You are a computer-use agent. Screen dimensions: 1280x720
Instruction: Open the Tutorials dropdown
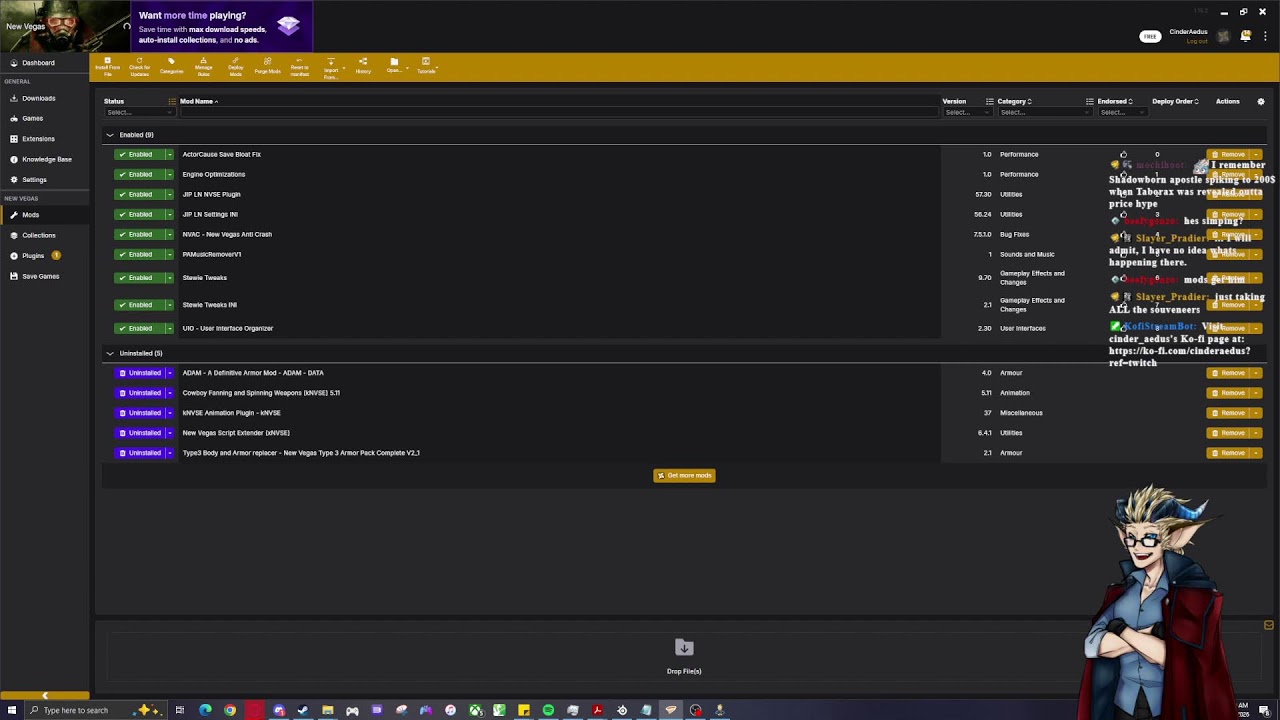tap(426, 66)
